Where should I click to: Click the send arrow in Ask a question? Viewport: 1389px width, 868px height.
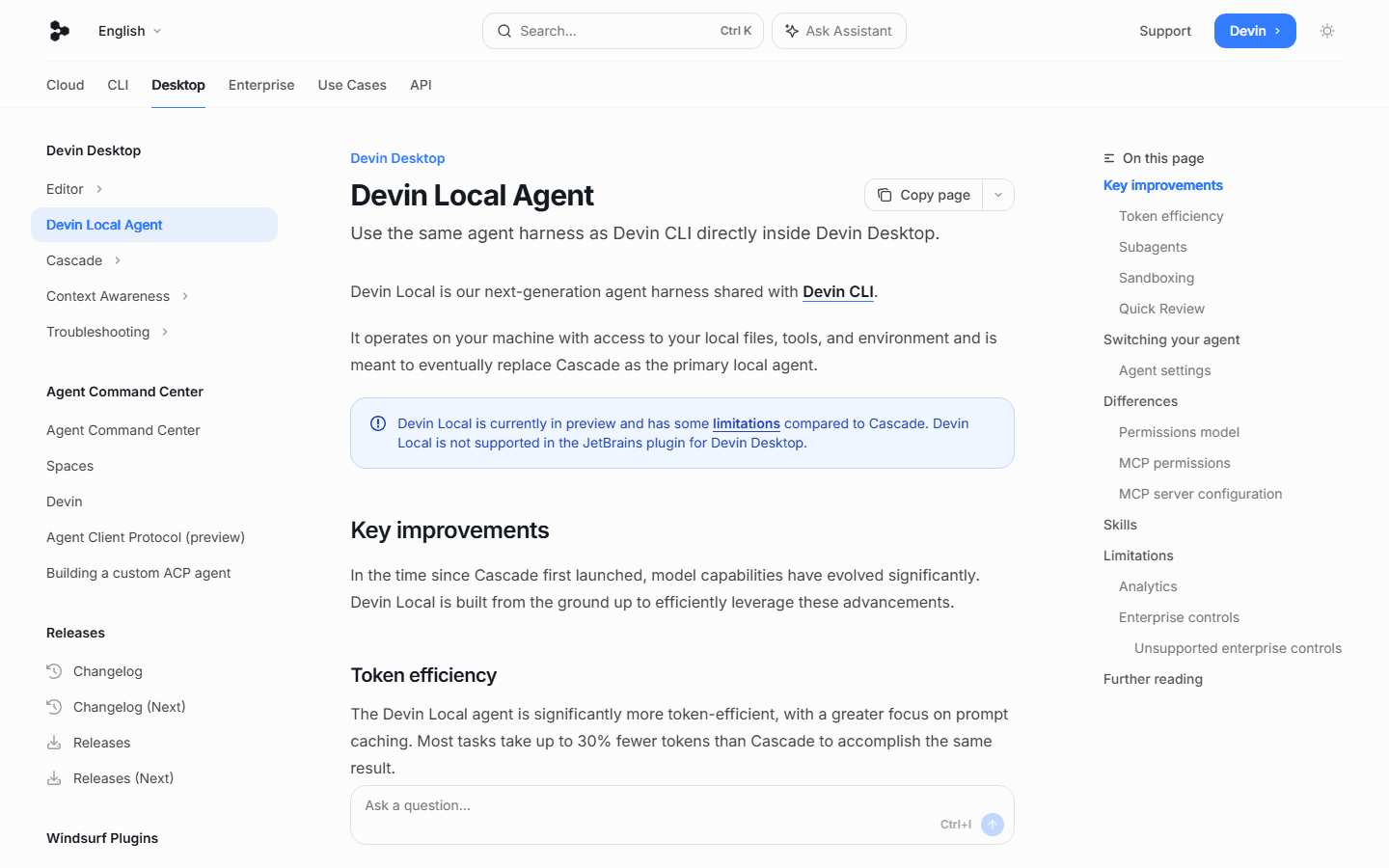993,825
